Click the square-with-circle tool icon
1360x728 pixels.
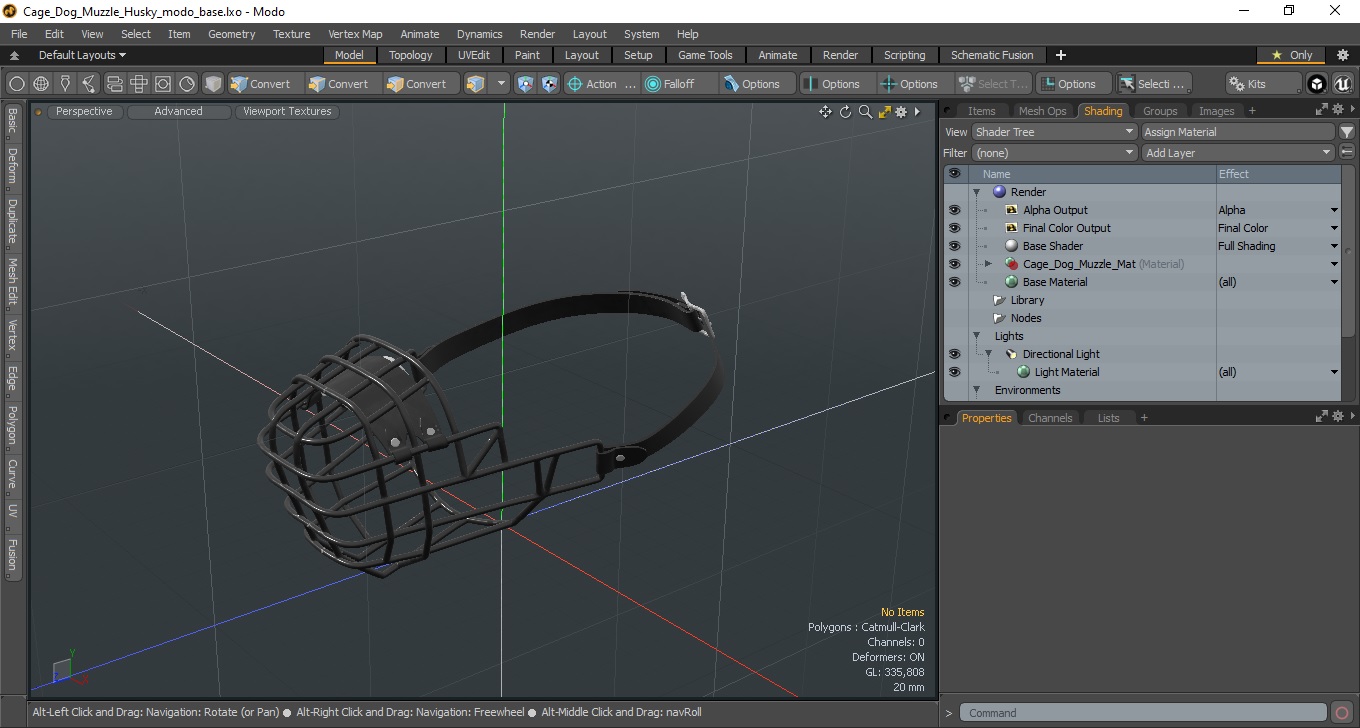coord(162,84)
